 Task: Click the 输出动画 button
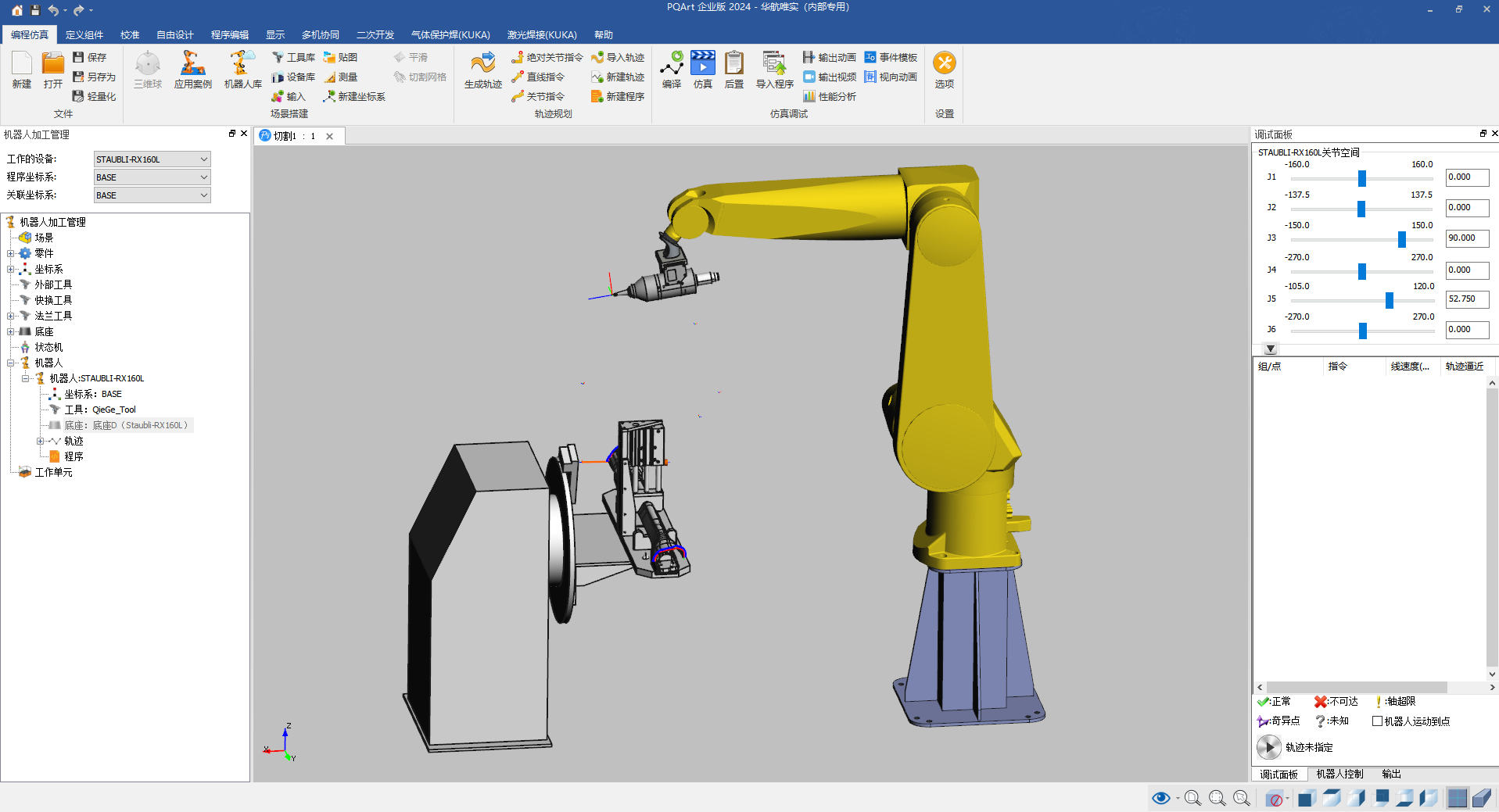(x=829, y=57)
